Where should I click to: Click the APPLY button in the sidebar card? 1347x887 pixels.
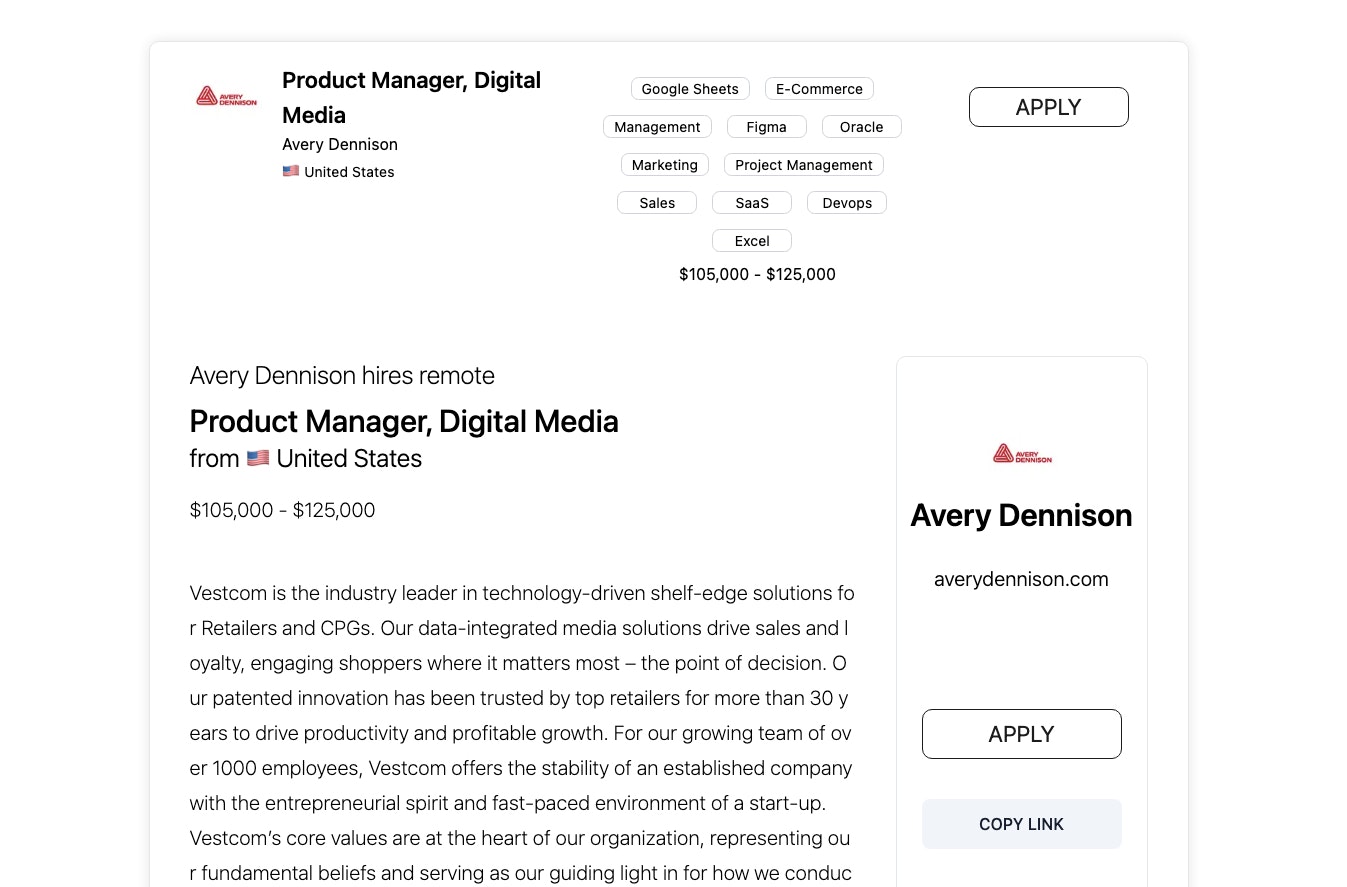pos(1021,734)
